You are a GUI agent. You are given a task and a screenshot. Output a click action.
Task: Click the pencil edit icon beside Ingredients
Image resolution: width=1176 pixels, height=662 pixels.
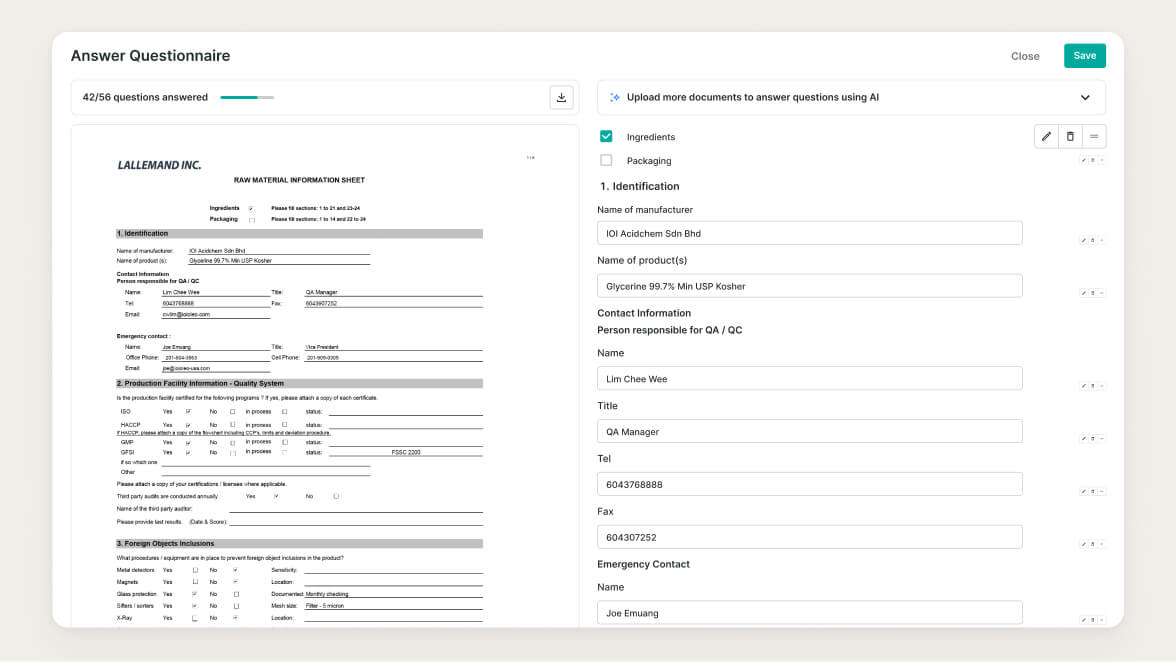coord(1046,136)
